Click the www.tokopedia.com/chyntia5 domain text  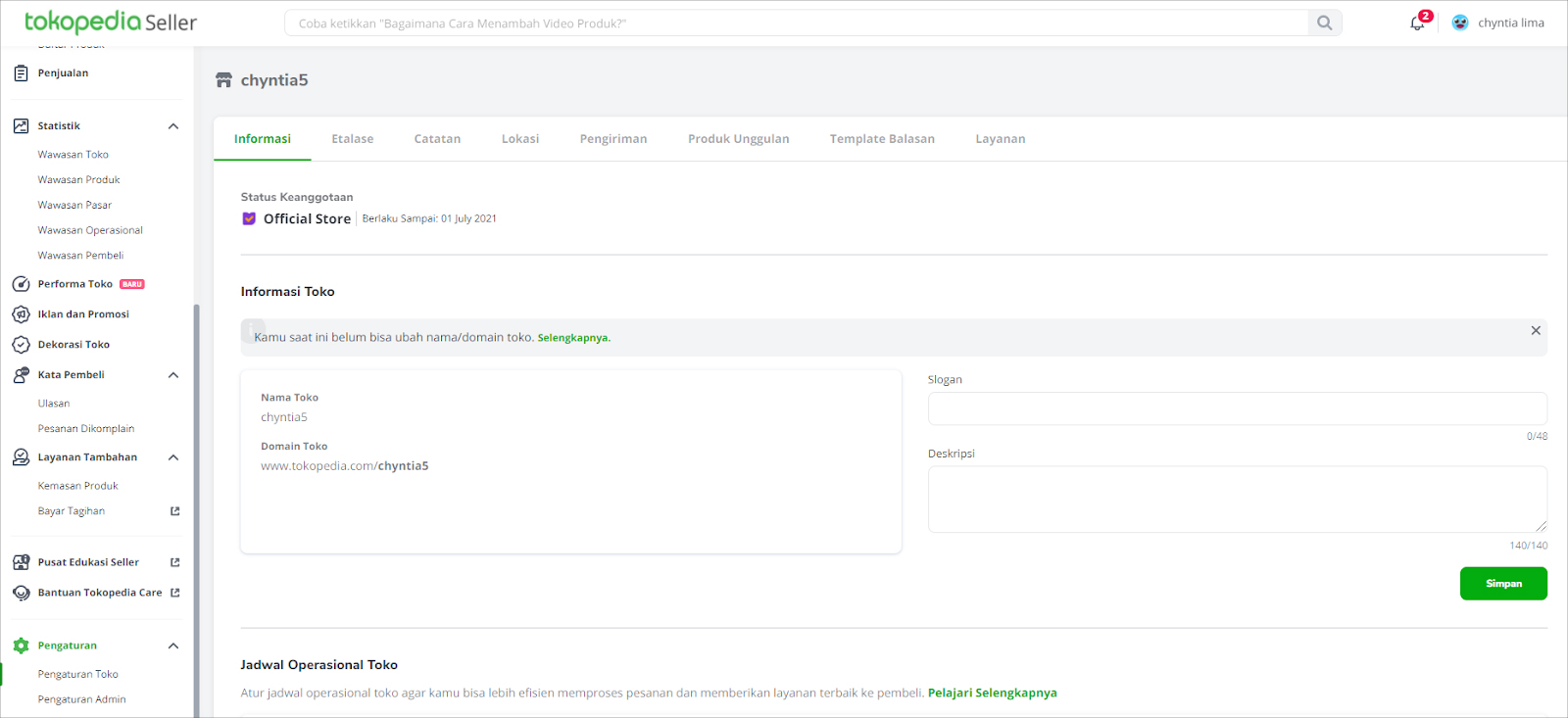(x=345, y=466)
